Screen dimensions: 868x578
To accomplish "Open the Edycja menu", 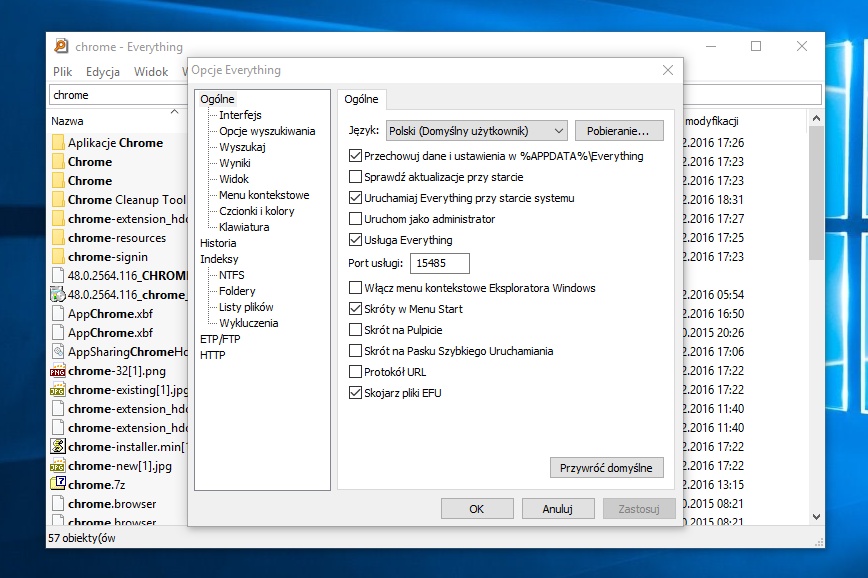I will tap(103, 72).
